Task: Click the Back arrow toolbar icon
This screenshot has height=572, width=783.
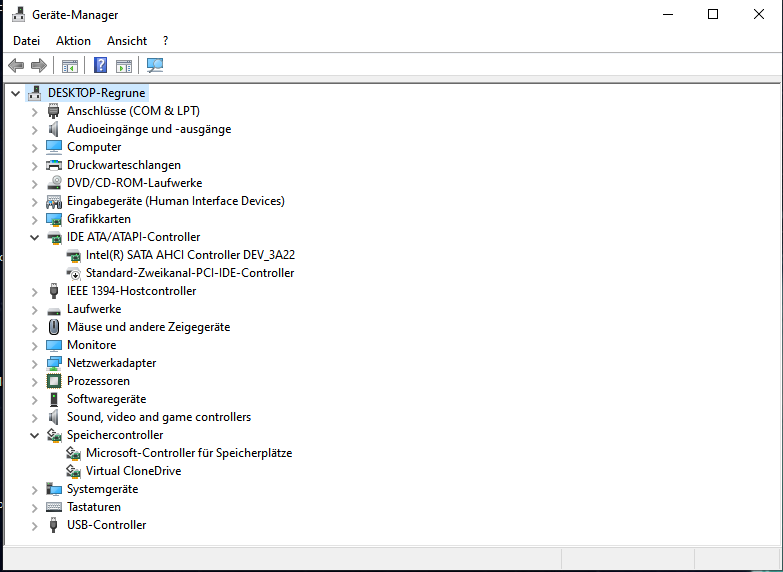Action: [x=16, y=65]
